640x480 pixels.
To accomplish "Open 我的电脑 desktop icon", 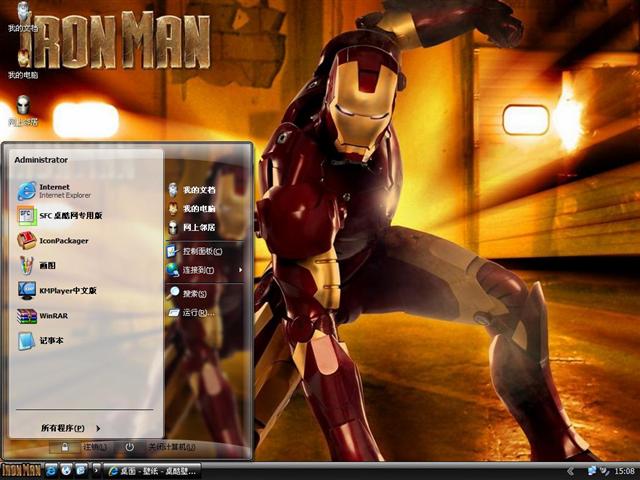I will (23, 63).
